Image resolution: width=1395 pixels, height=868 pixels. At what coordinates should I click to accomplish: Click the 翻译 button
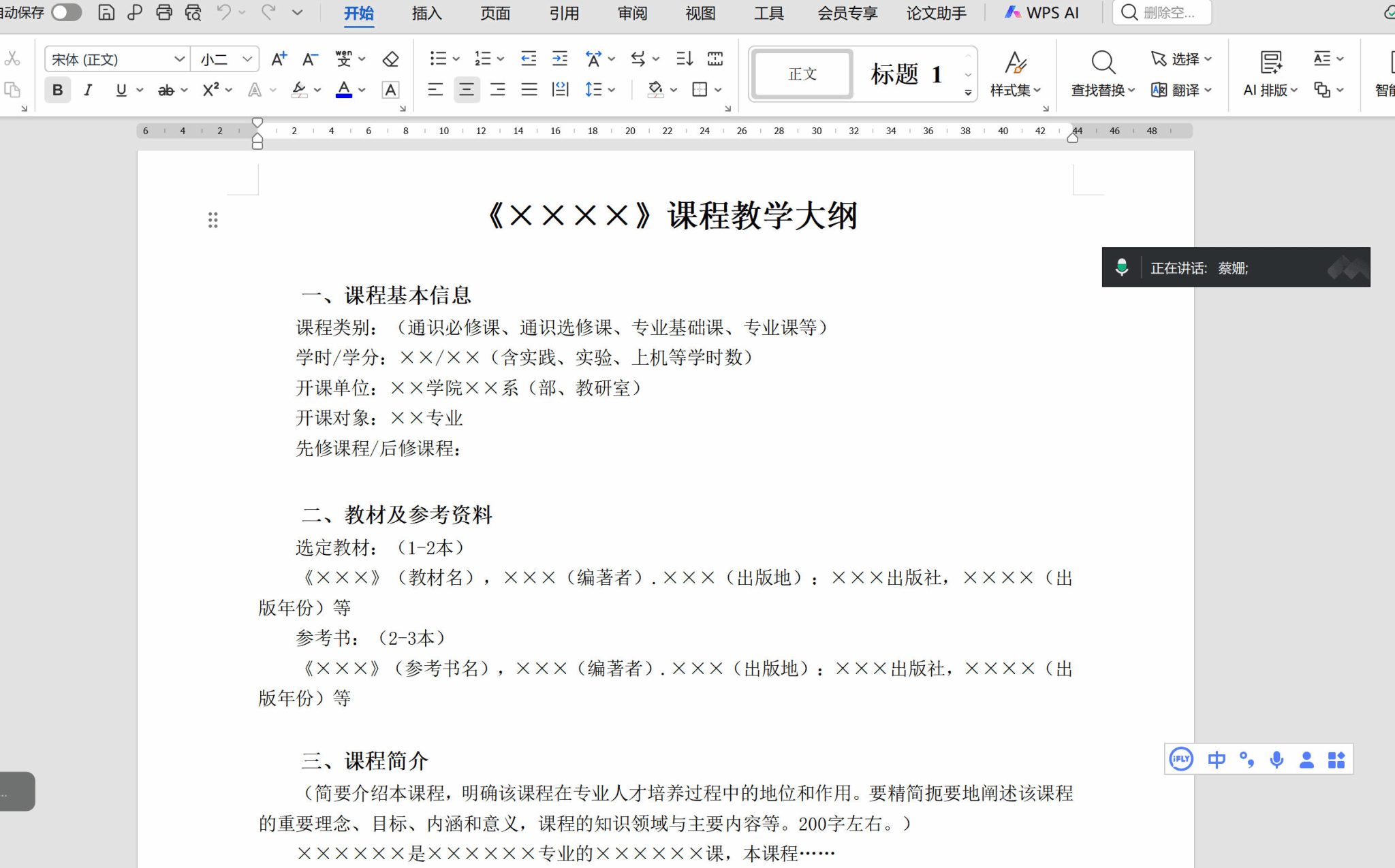pyautogui.click(x=1181, y=90)
